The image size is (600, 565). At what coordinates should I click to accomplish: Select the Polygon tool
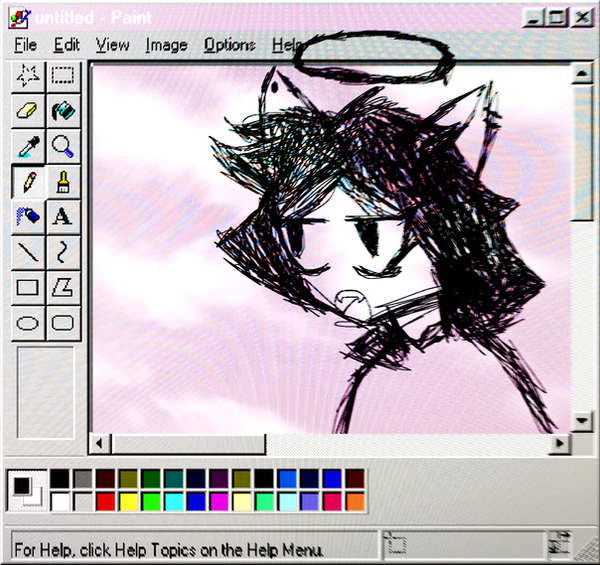coord(63,288)
